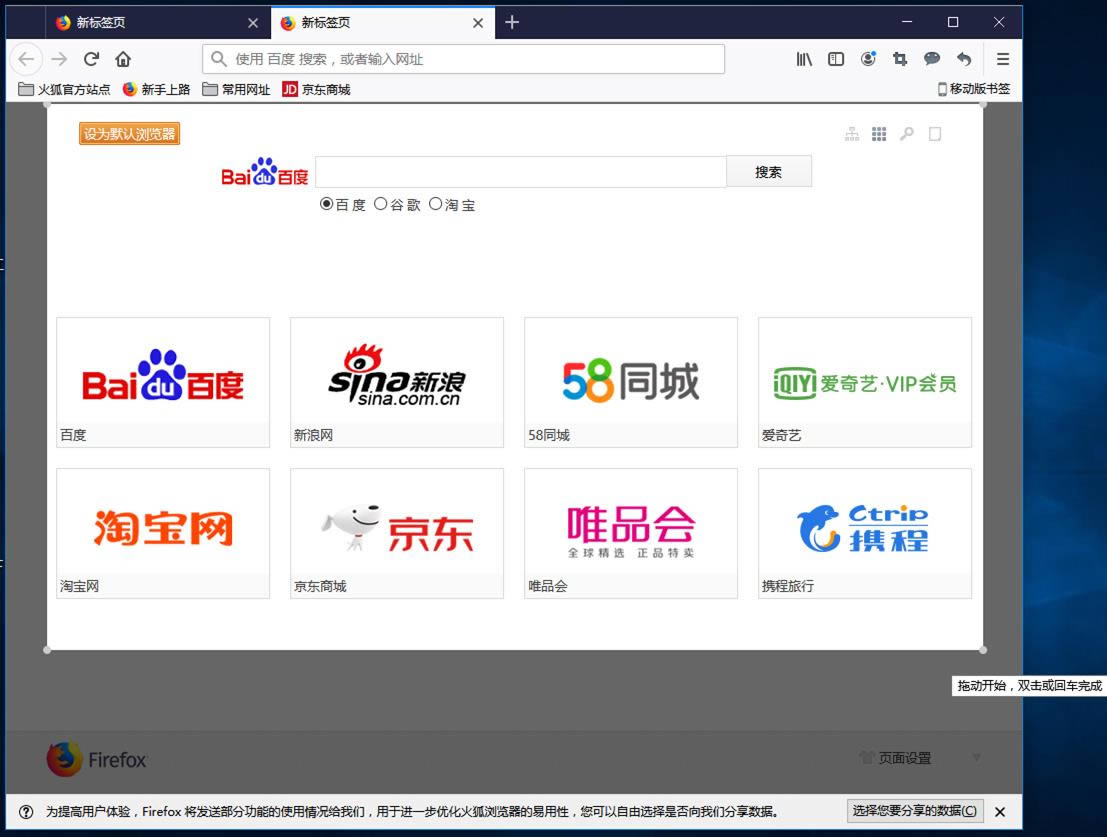The height and width of the screenshot is (837, 1107).
Task: Click the grid view icon
Action: [x=879, y=134]
